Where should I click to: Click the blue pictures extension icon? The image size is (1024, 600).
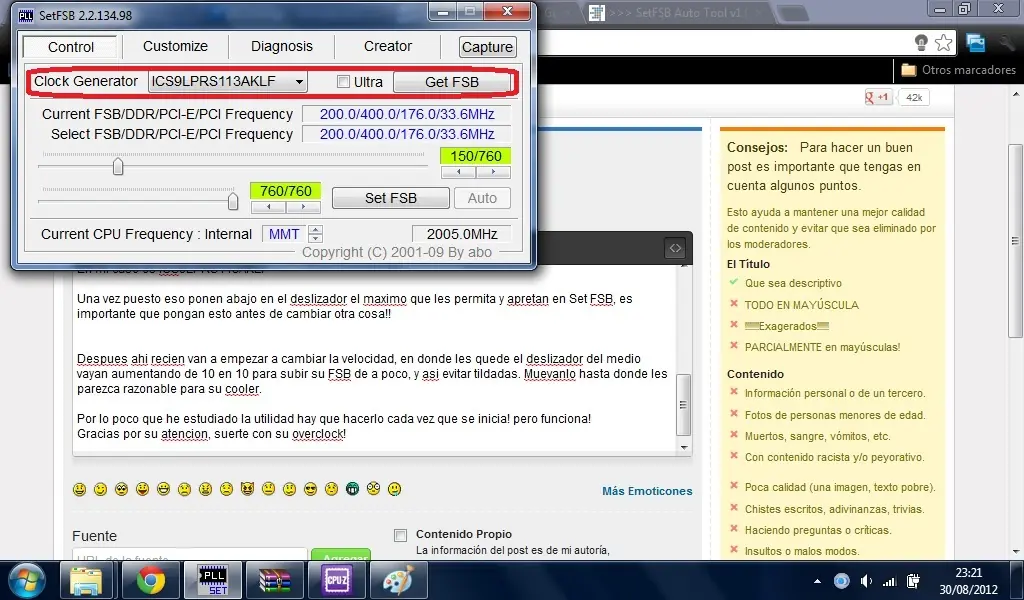coord(976,43)
